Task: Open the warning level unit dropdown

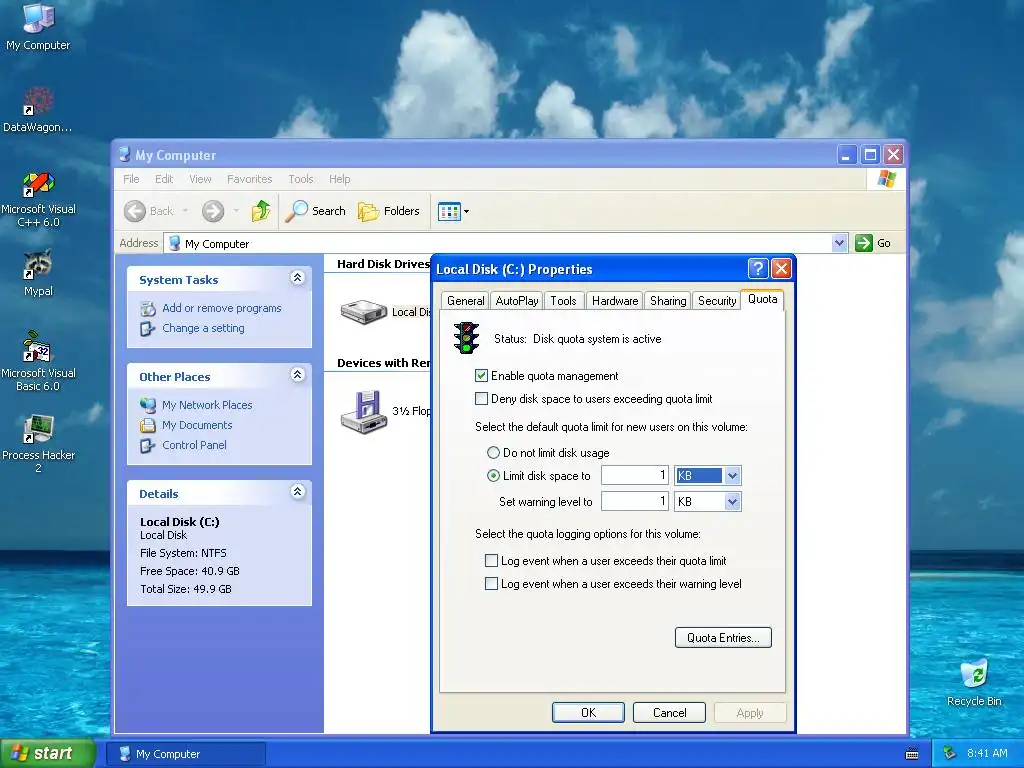Action: coord(732,502)
